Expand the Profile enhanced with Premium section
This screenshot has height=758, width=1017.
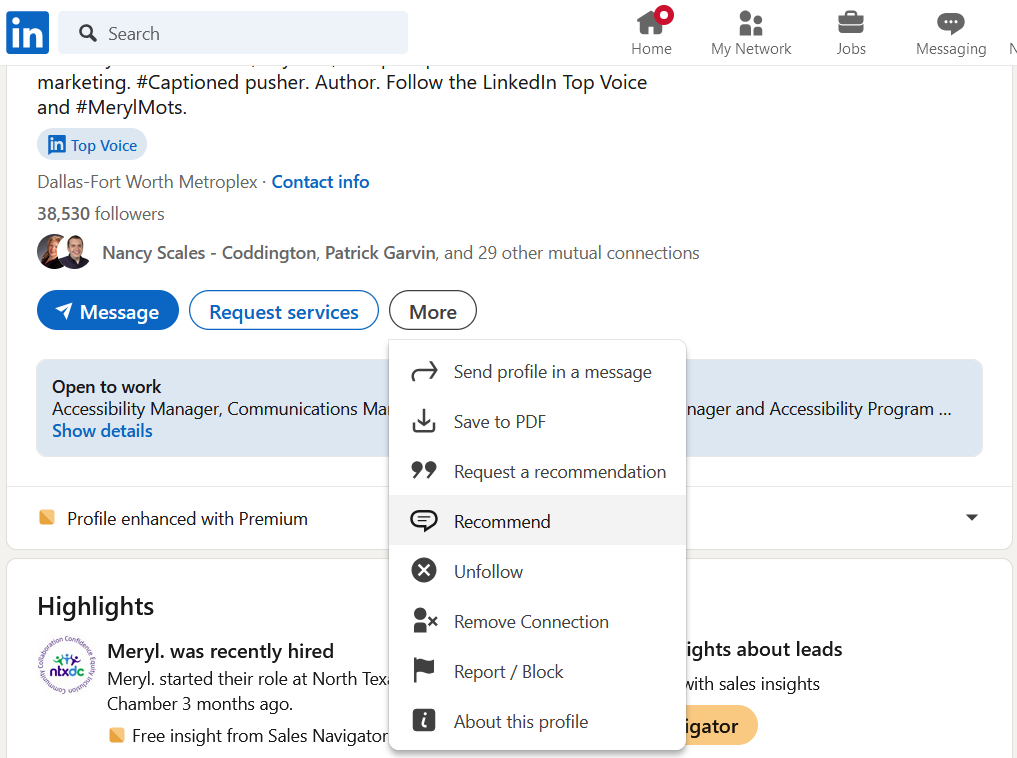[x=971, y=517]
